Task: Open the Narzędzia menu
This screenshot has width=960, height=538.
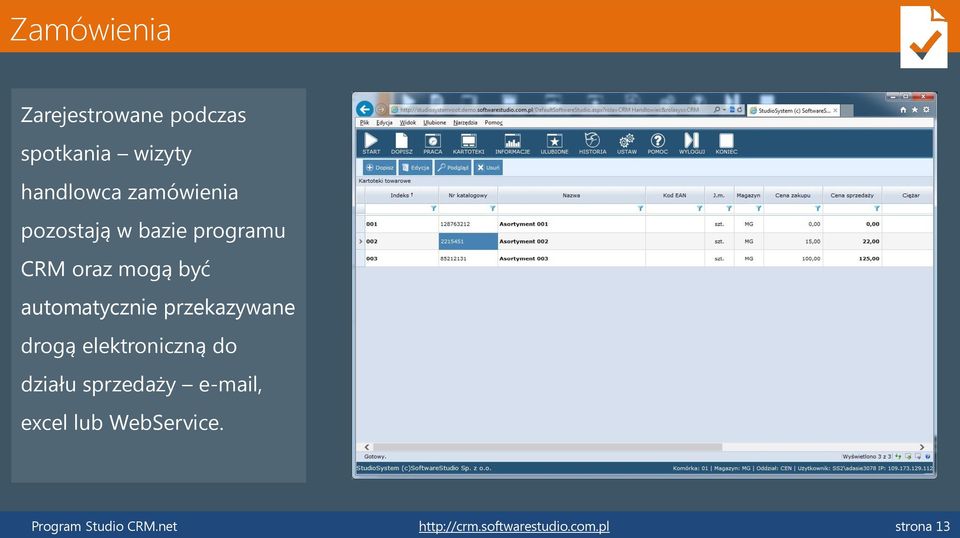Action: 465,122
